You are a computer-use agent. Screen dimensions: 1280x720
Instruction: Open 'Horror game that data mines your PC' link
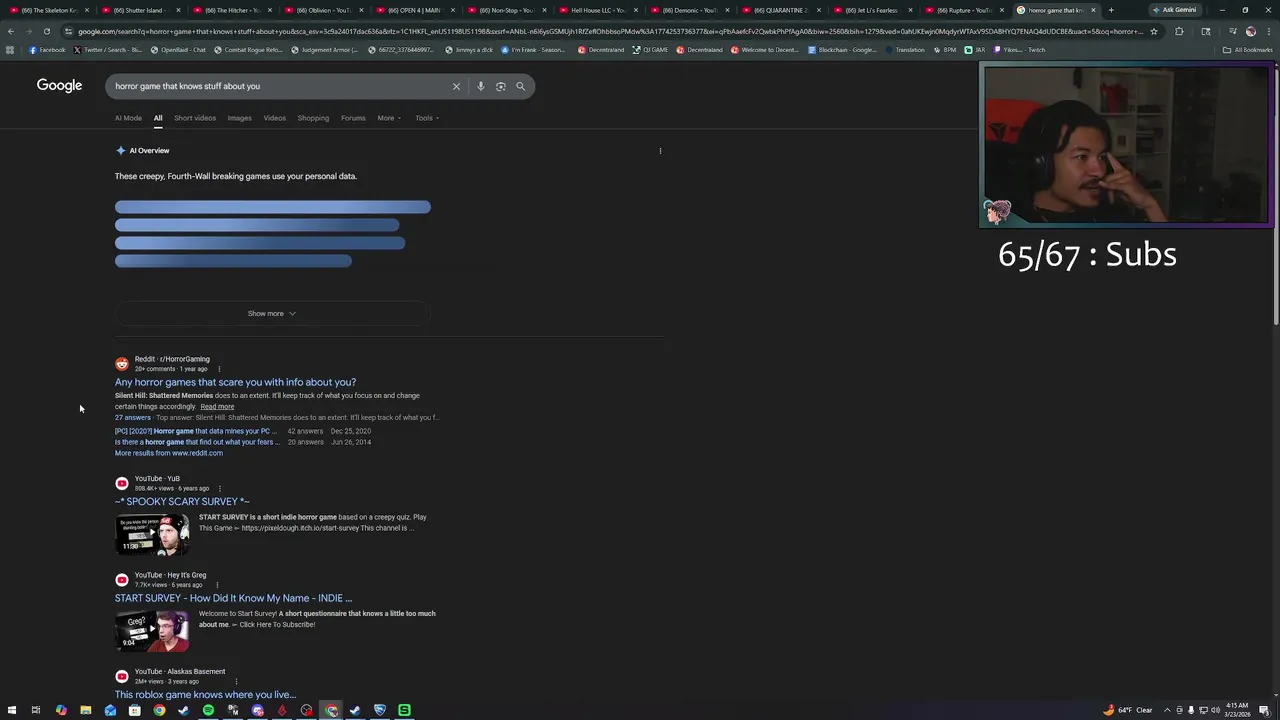tap(195, 431)
